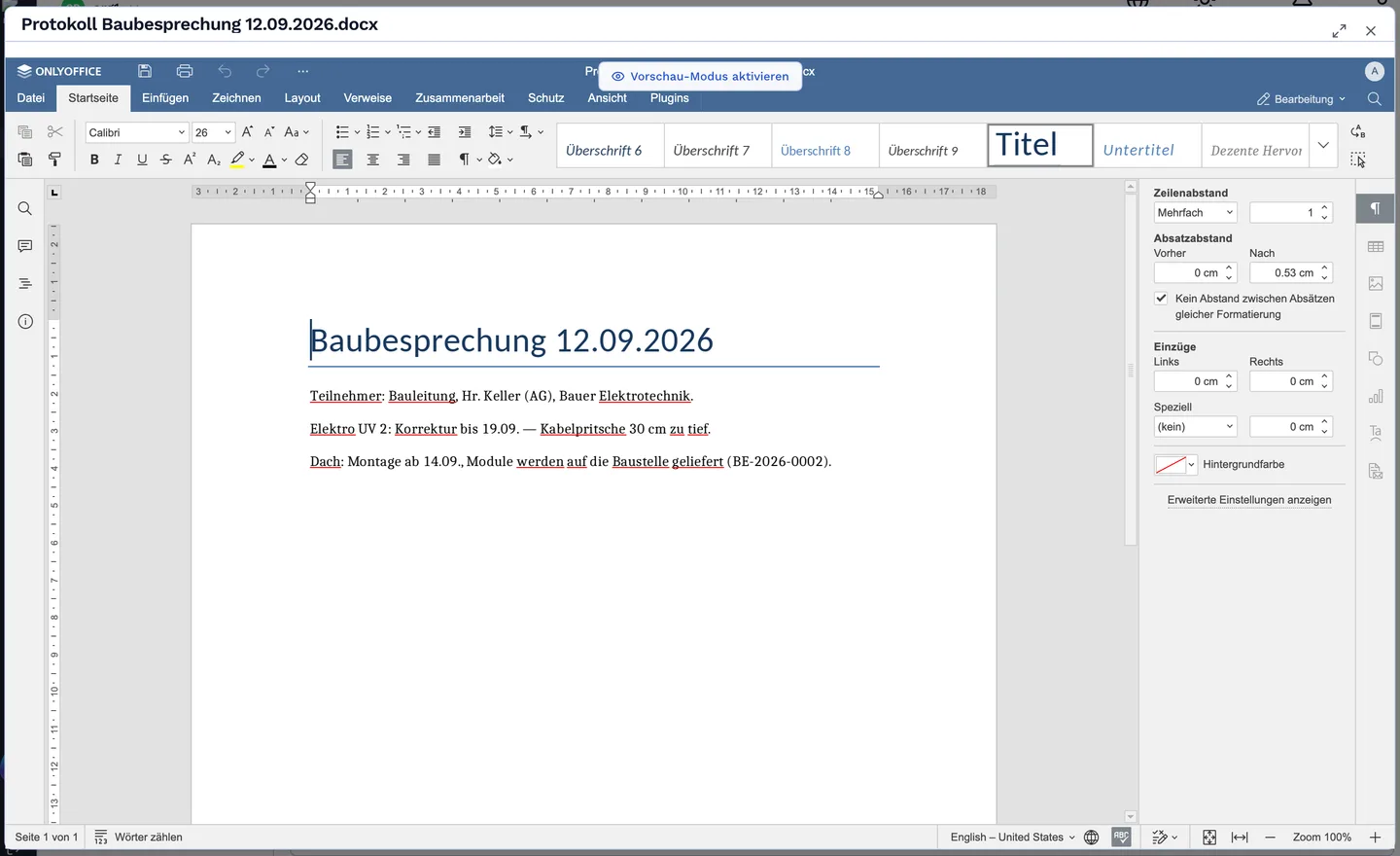This screenshot has width=1400, height=856.
Task: Open the Zeilenabstand 'Mehrfach' dropdown
Action: pyautogui.click(x=1195, y=213)
